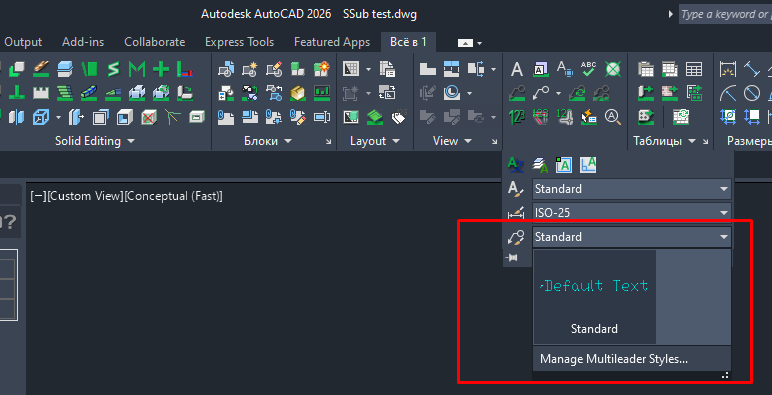
Task: Select the Всё в 1 tab
Action: click(408, 42)
